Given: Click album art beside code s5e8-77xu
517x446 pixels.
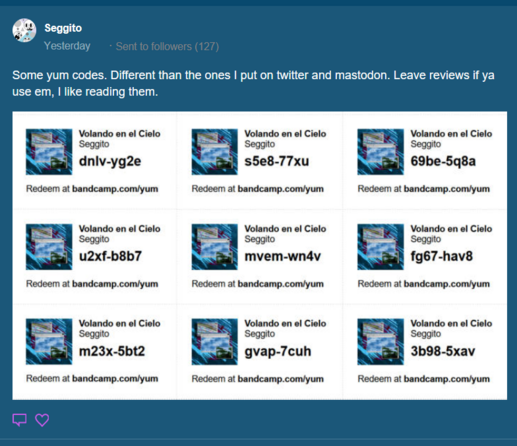Looking at the screenshot, I should click(x=215, y=152).
